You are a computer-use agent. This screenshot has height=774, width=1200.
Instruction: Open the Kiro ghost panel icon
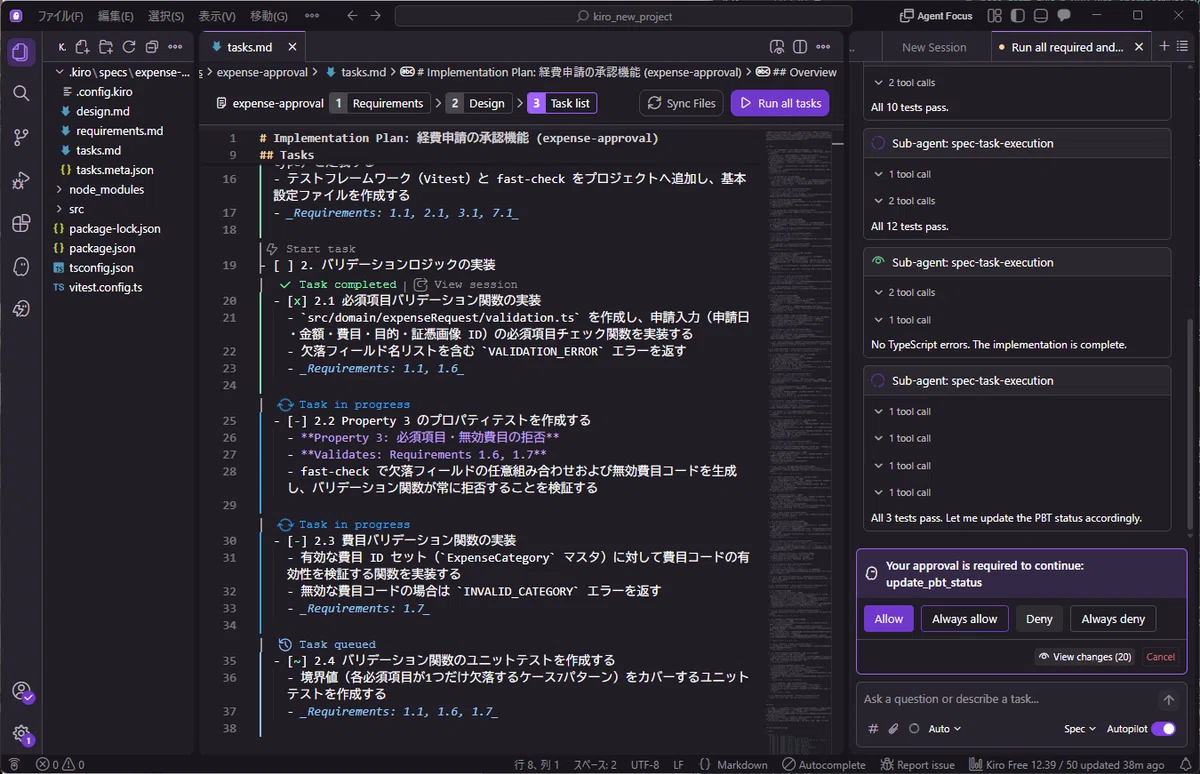point(21,267)
